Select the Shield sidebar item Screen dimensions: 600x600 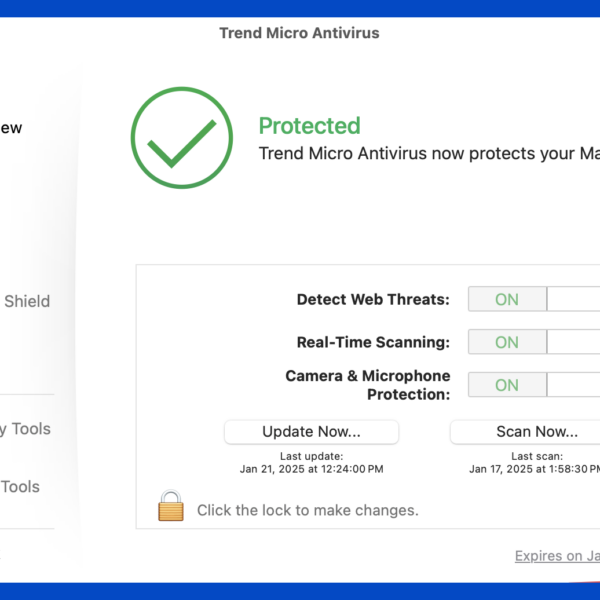tap(27, 301)
